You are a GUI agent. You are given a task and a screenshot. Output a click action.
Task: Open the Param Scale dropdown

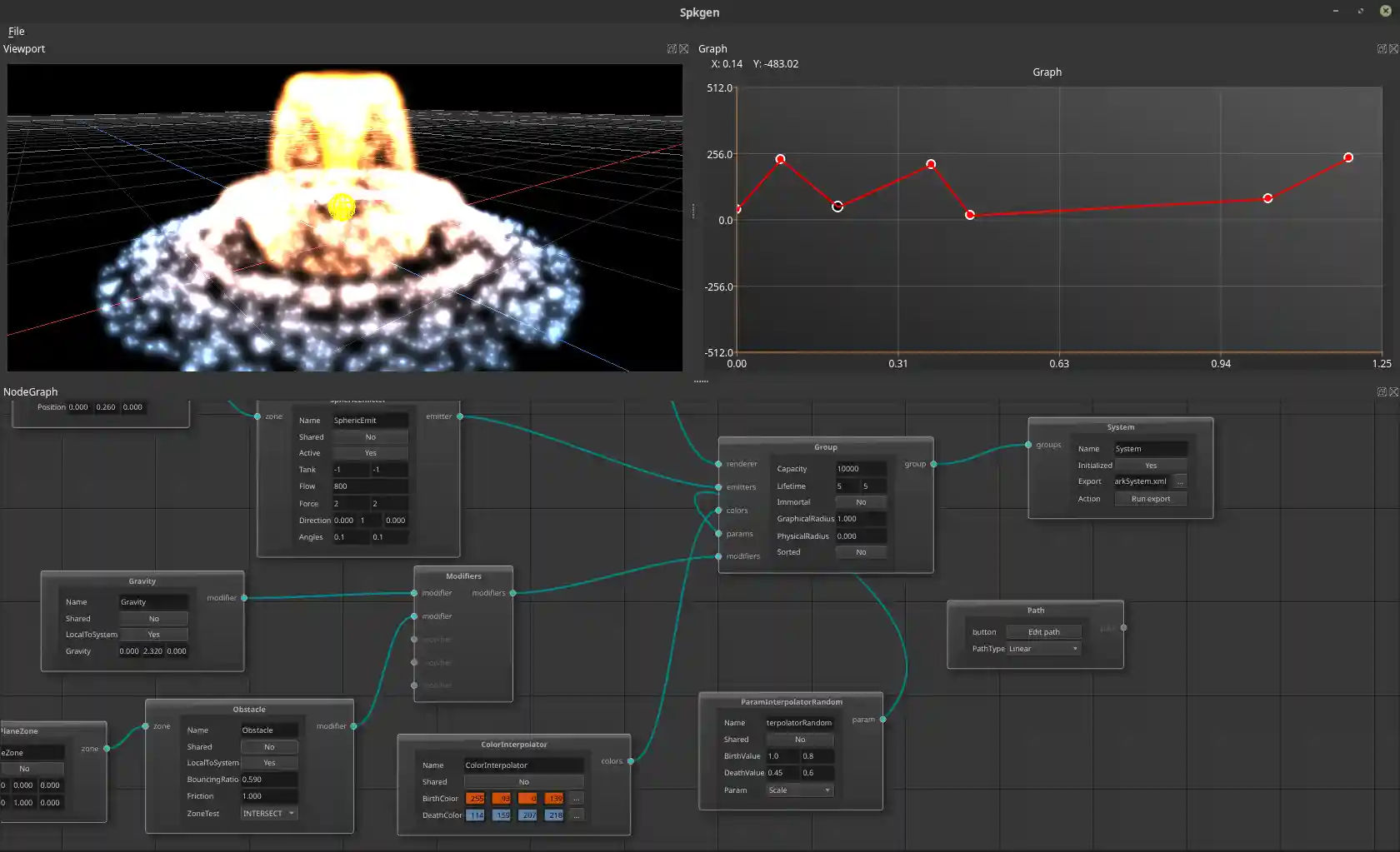click(x=799, y=790)
